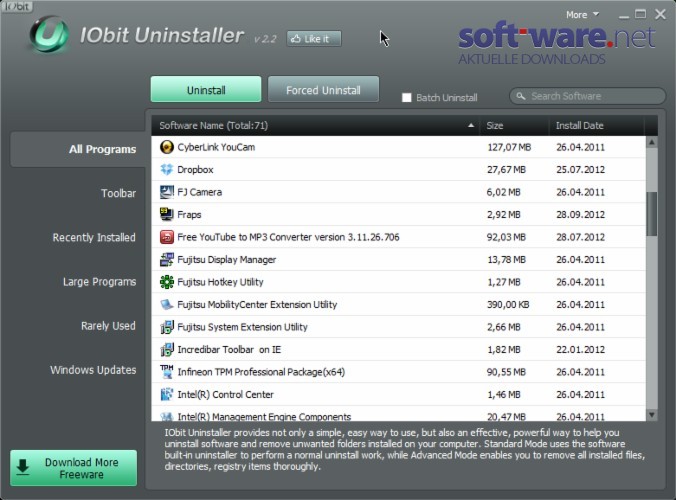The width and height of the screenshot is (676, 500).
Task: Open the Windows Updates category
Action: coord(93,370)
